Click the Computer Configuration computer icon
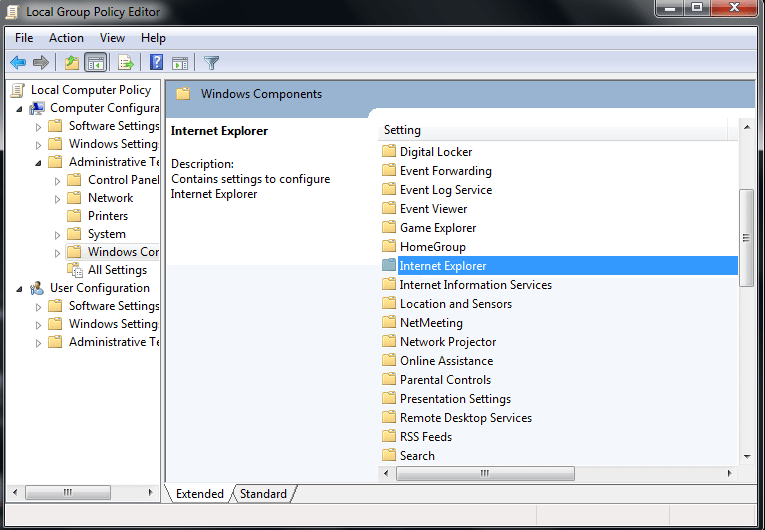The width and height of the screenshot is (765, 530). tap(37, 108)
